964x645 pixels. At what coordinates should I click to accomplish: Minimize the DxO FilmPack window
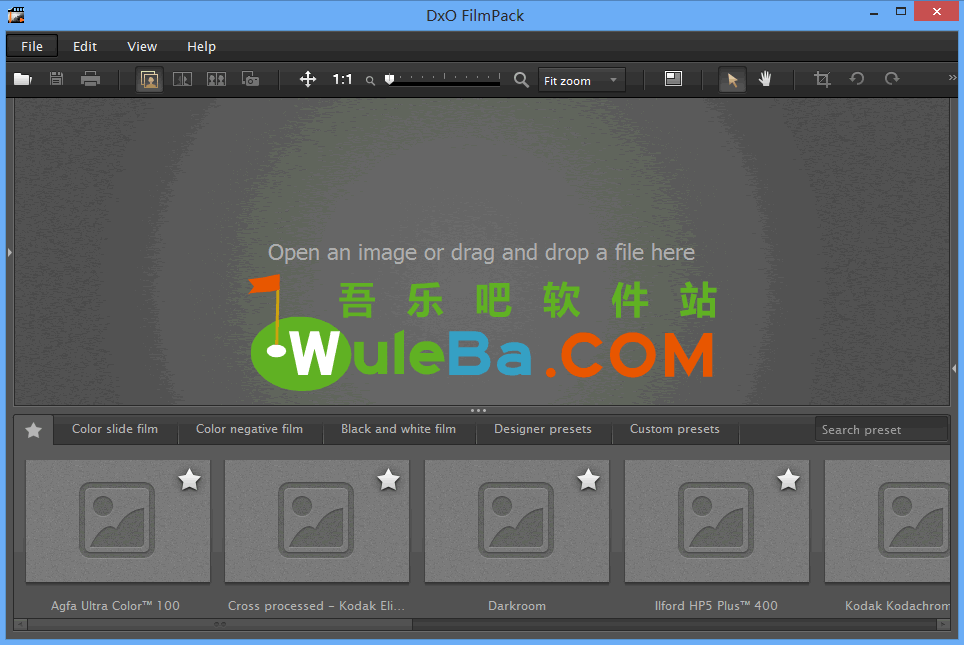click(x=874, y=13)
